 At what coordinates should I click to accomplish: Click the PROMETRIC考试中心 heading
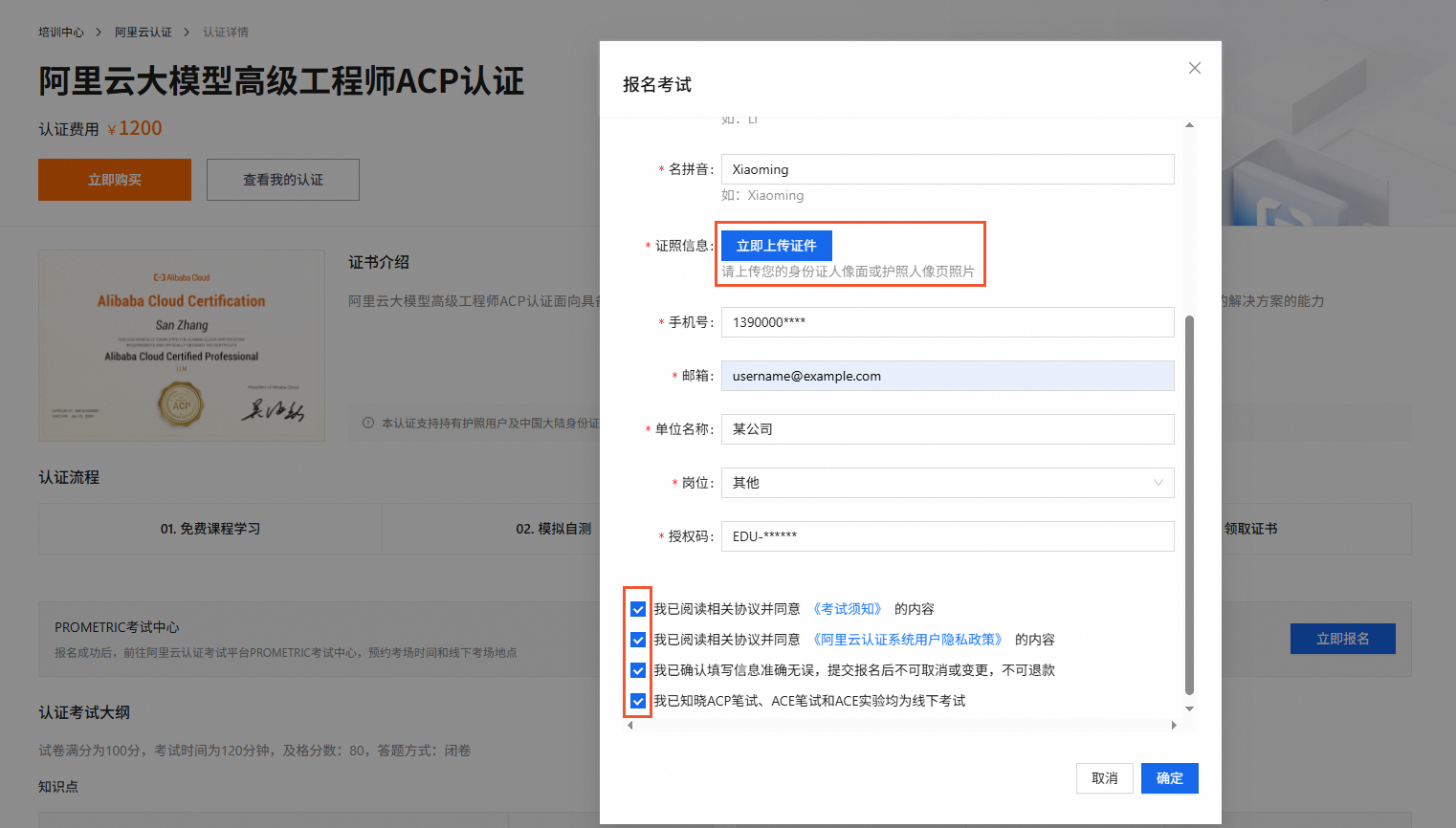coord(117,627)
